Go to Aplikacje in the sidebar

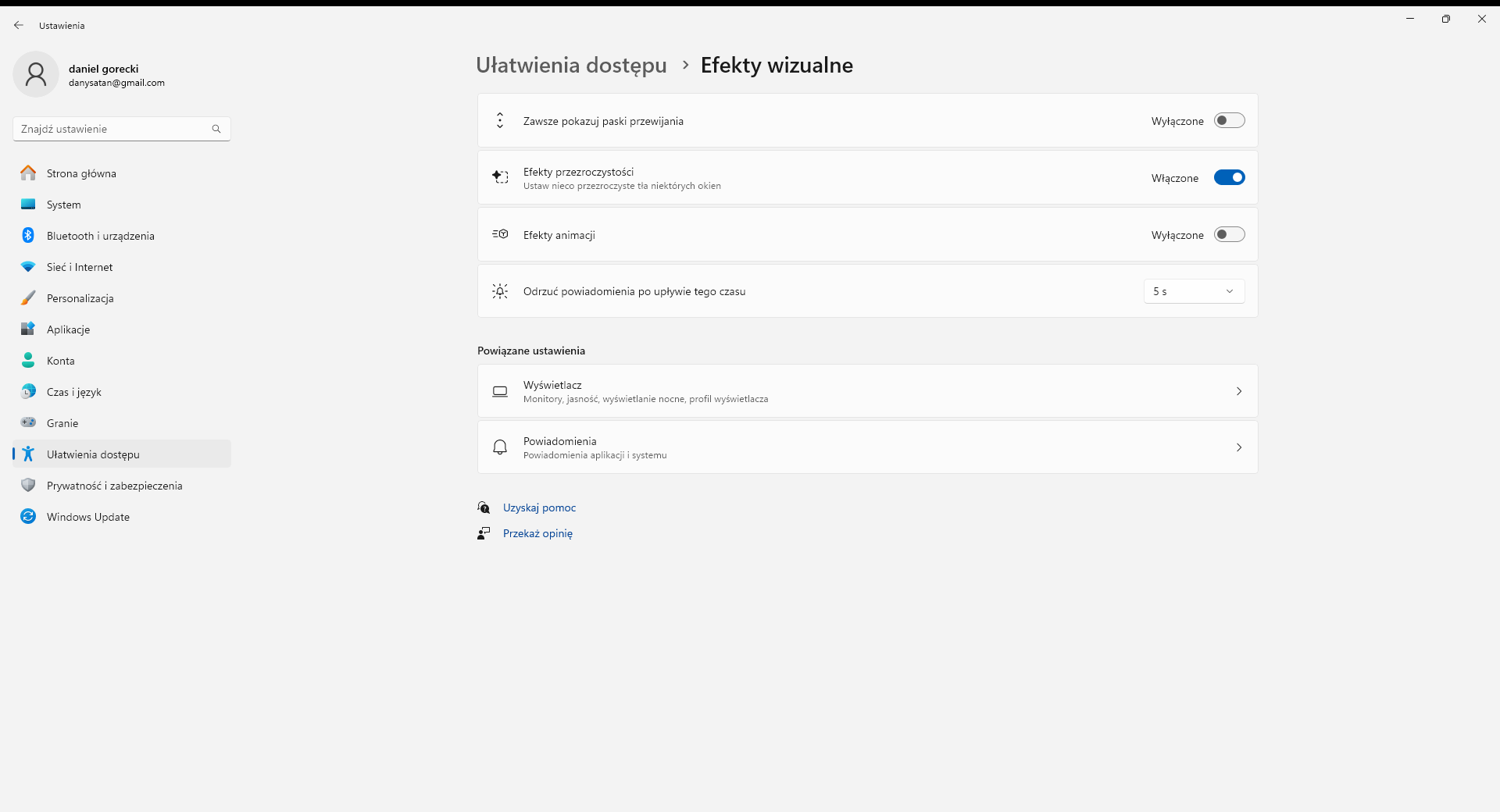(69, 329)
